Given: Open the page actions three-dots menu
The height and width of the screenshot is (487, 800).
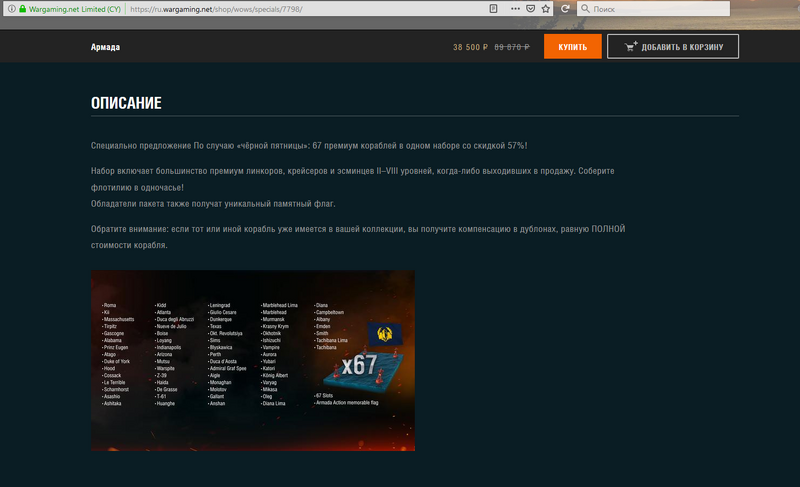Looking at the screenshot, I should pos(515,9).
